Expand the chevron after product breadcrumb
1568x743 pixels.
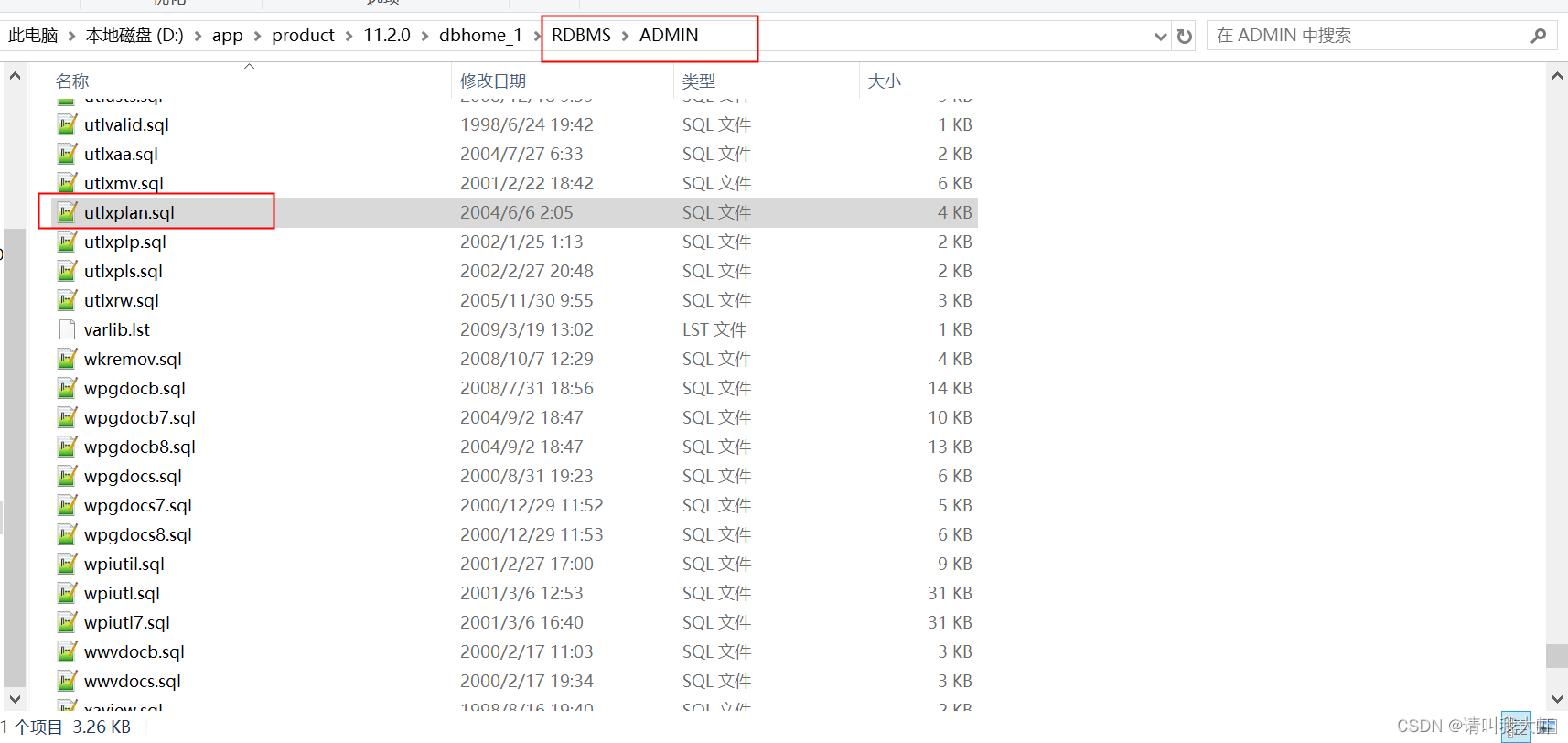[x=349, y=36]
